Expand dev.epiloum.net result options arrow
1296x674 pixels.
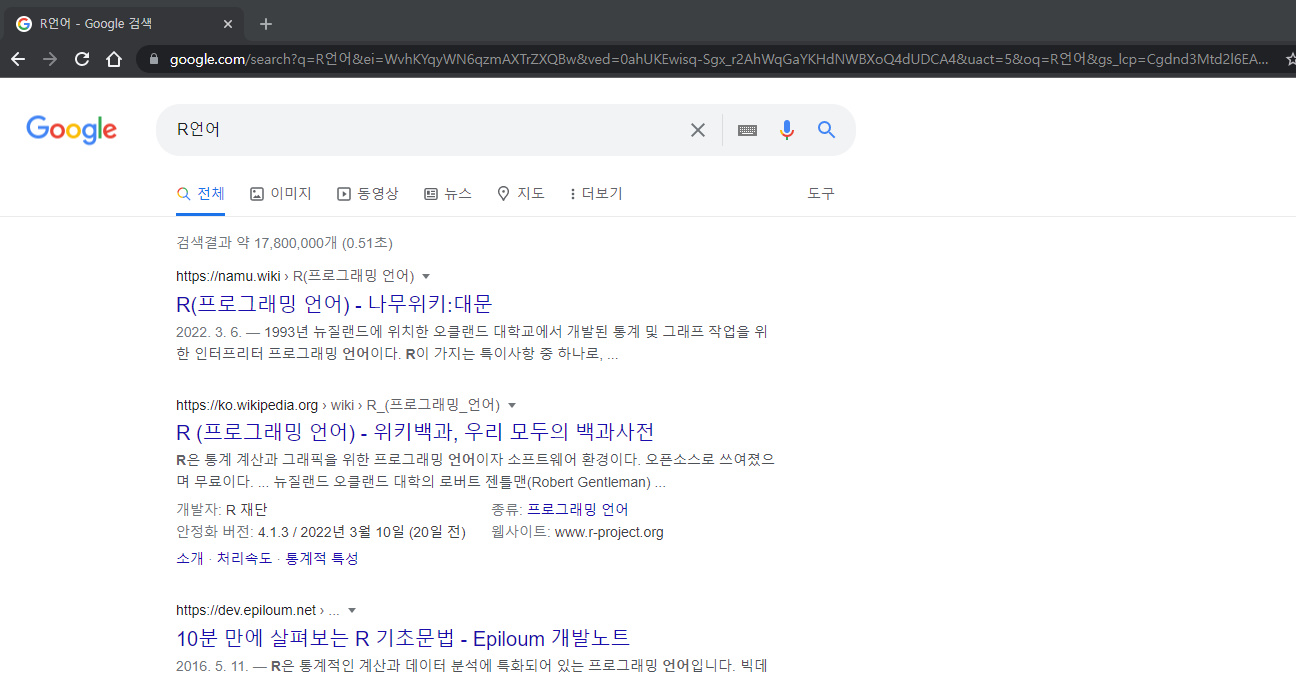point(352,610)
